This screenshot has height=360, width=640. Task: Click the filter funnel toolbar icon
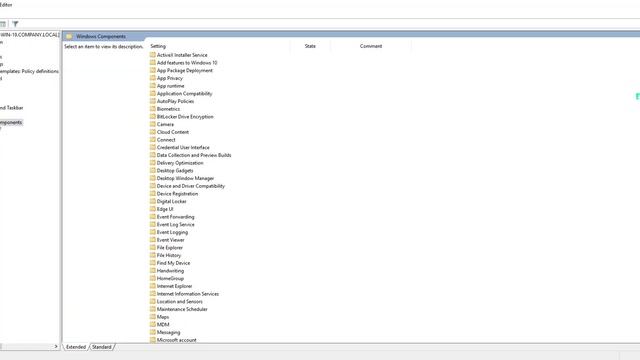pos(15,24)
